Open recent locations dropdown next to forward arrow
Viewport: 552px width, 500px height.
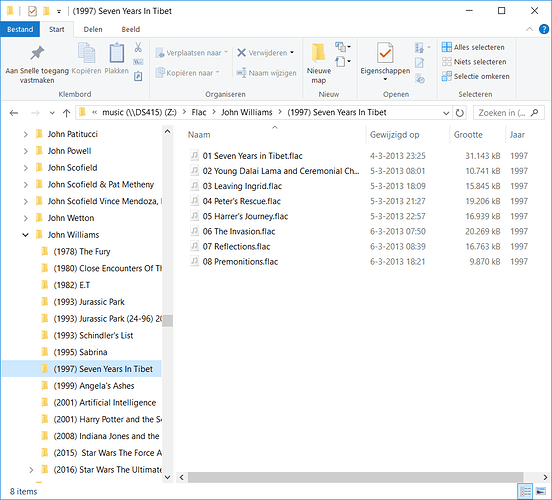click(52, 113)
